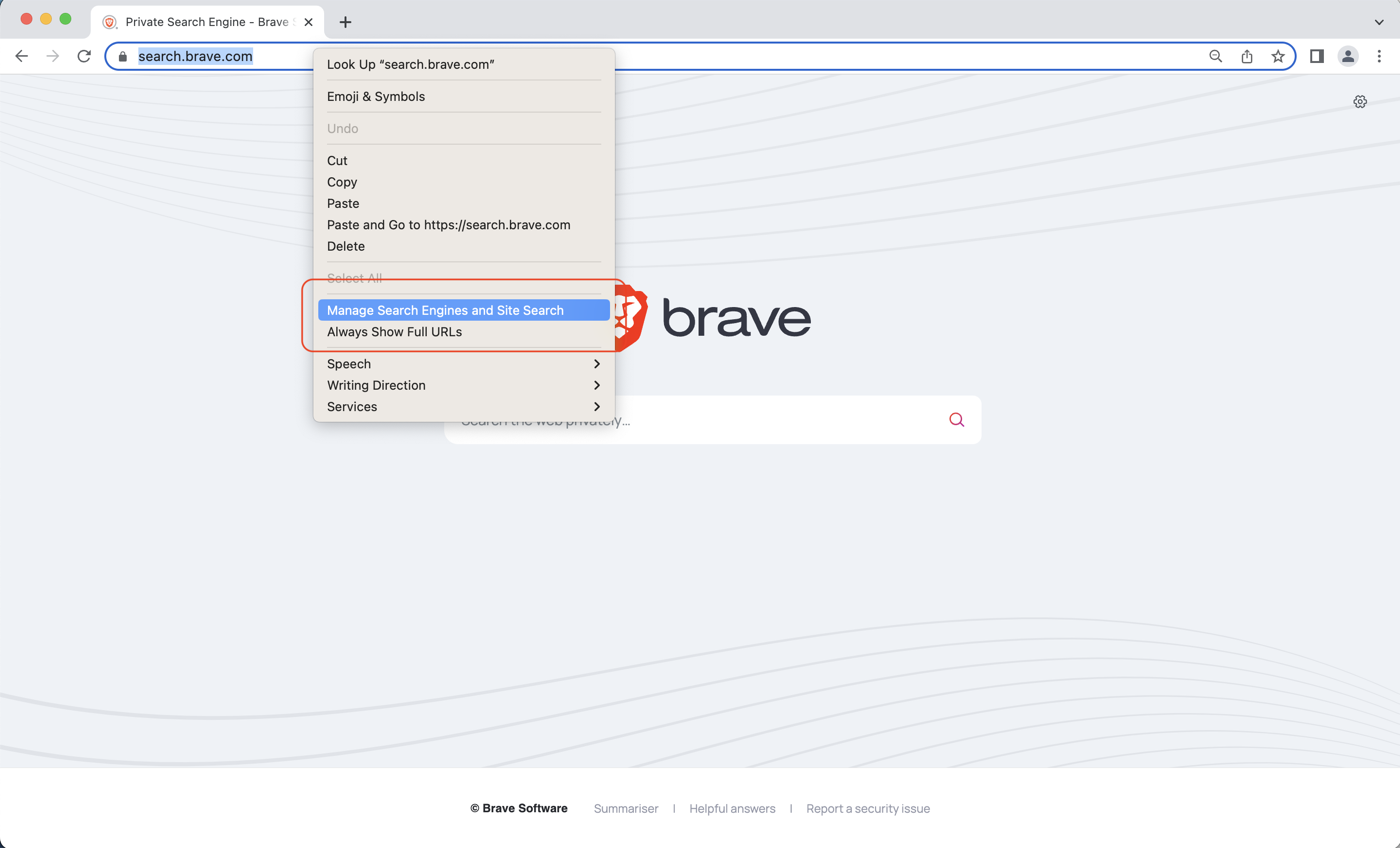Image resolution: width=1400 pixels, height=848 pixels.
Task: Choose Always Show Full URLs
Action: [394, 332]
